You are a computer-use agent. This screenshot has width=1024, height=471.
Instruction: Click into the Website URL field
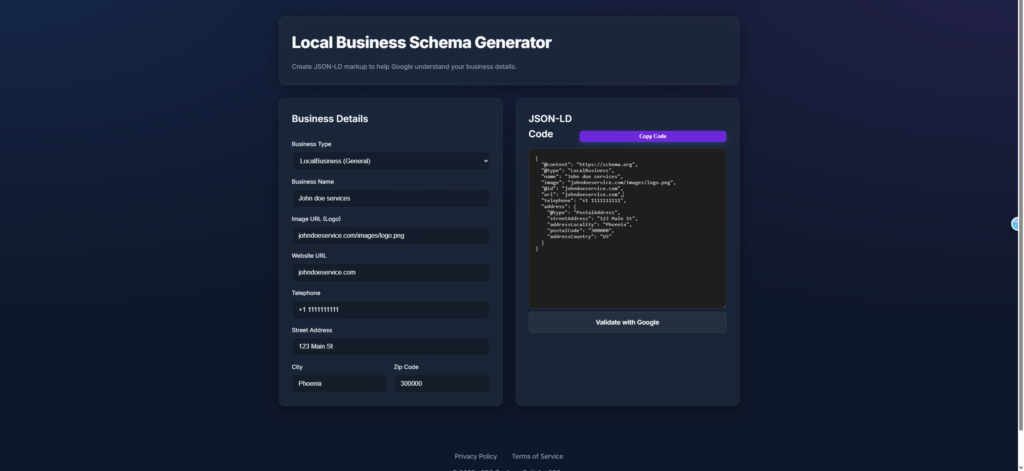click(390, 272)
